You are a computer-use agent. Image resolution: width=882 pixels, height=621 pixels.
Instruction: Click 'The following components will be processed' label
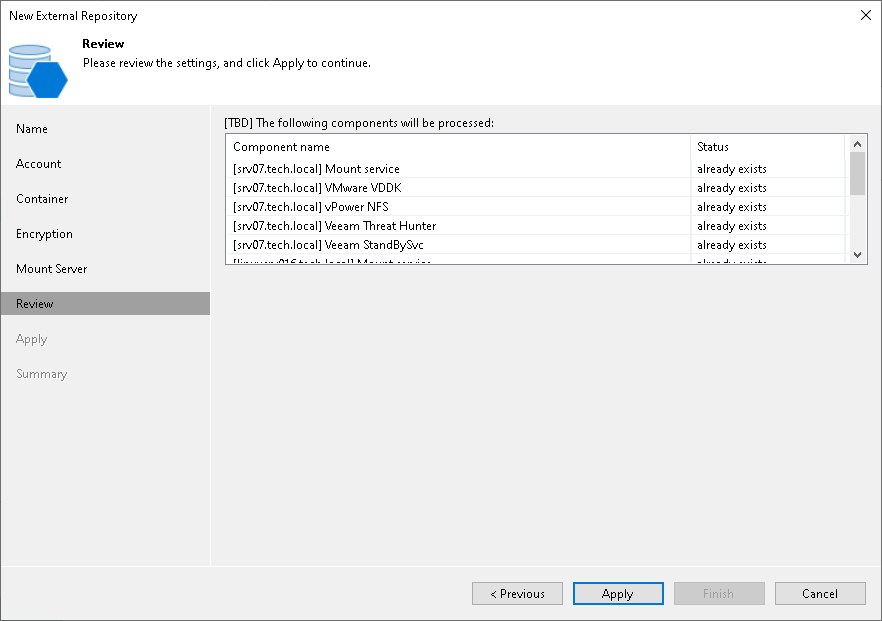click(x=359, y=123)
